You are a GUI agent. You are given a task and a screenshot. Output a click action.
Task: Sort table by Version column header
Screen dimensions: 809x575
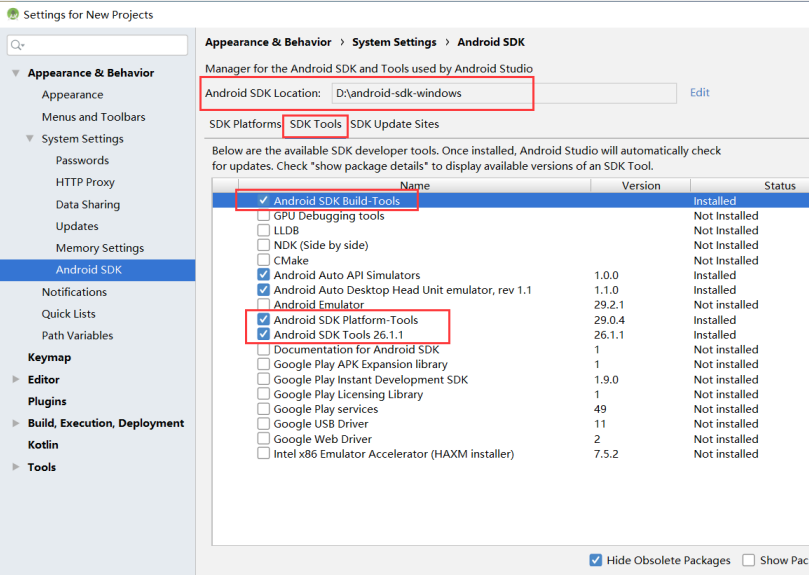641,185
